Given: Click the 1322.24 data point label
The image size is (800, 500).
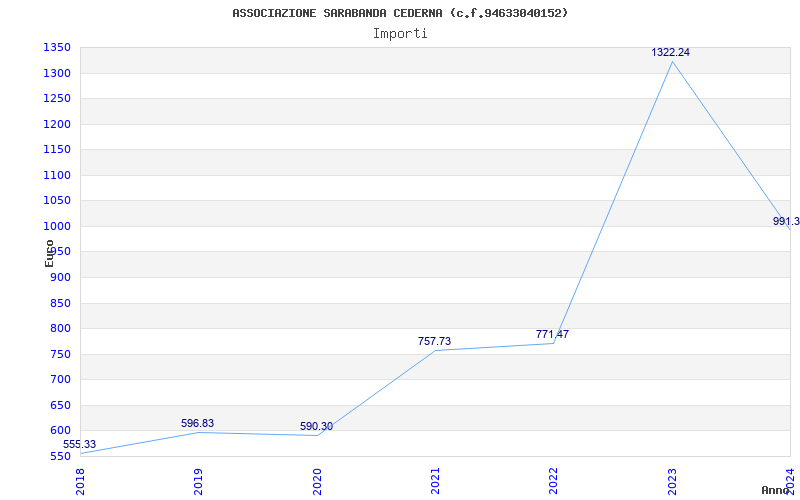Looking at the screenshot, I should pyautogui.click(x=671, y=52).
